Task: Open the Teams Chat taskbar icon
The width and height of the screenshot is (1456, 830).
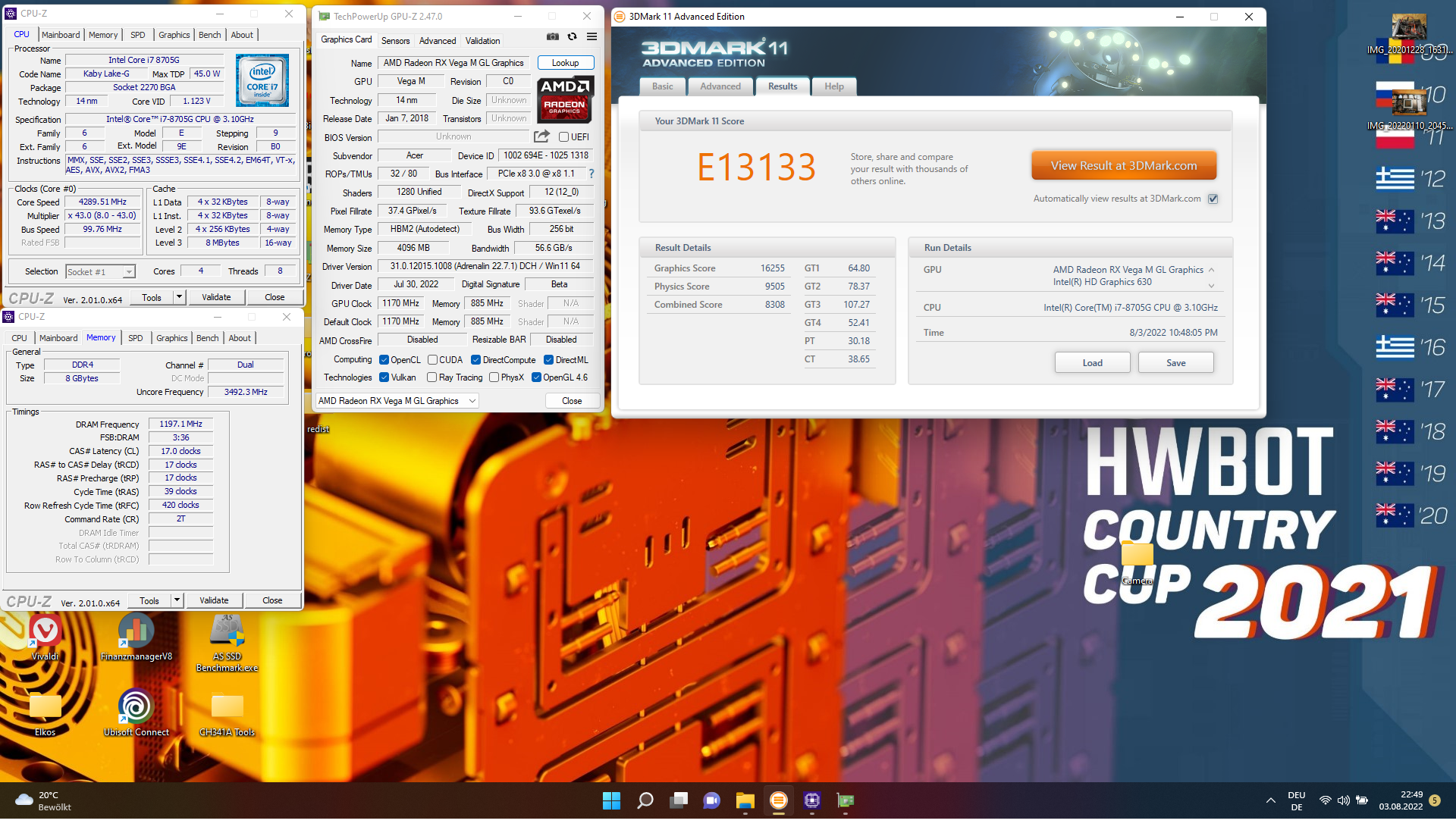Action: tap(711, 800)
